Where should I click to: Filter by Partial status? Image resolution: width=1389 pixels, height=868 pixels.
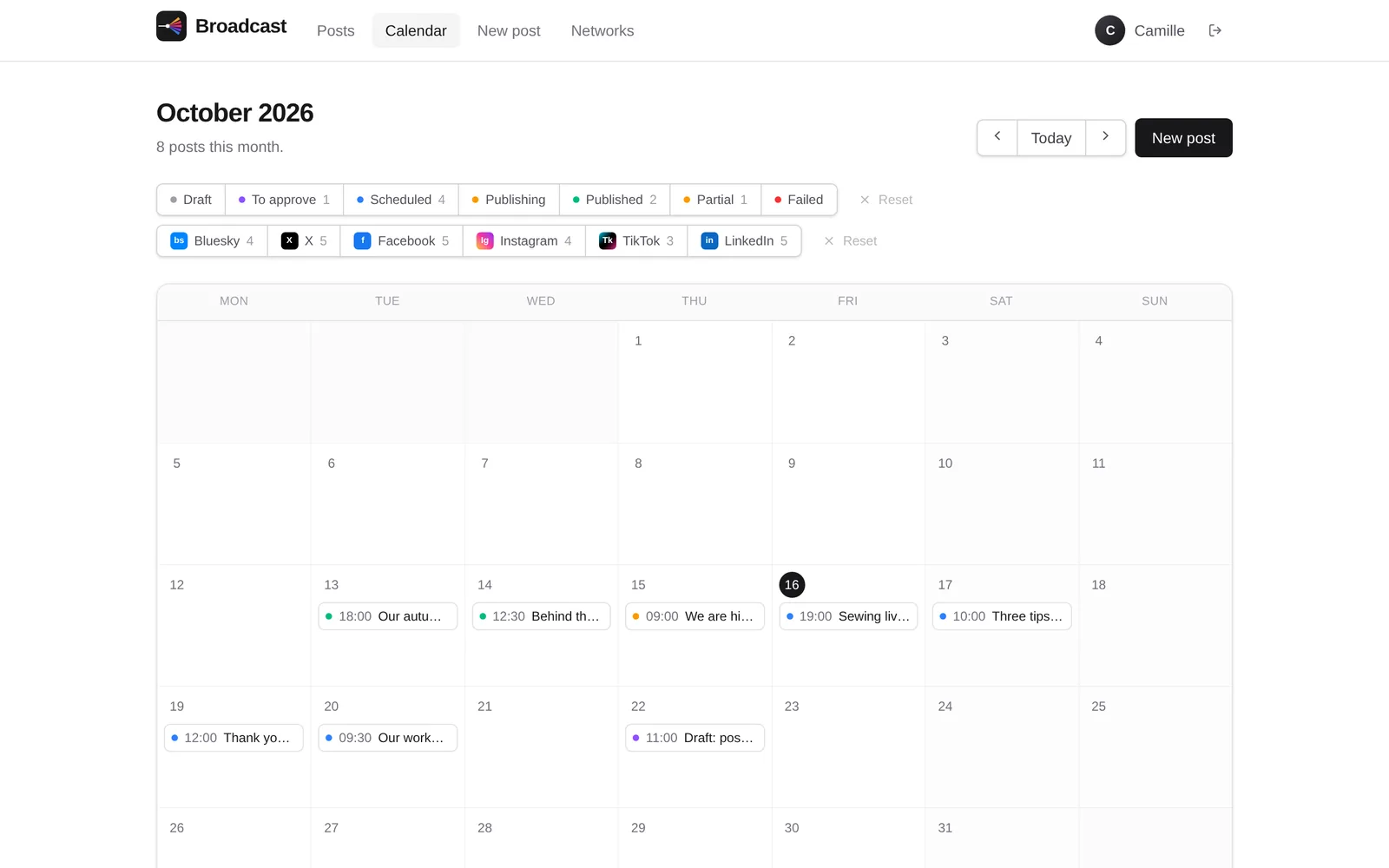tap(715, 200)
